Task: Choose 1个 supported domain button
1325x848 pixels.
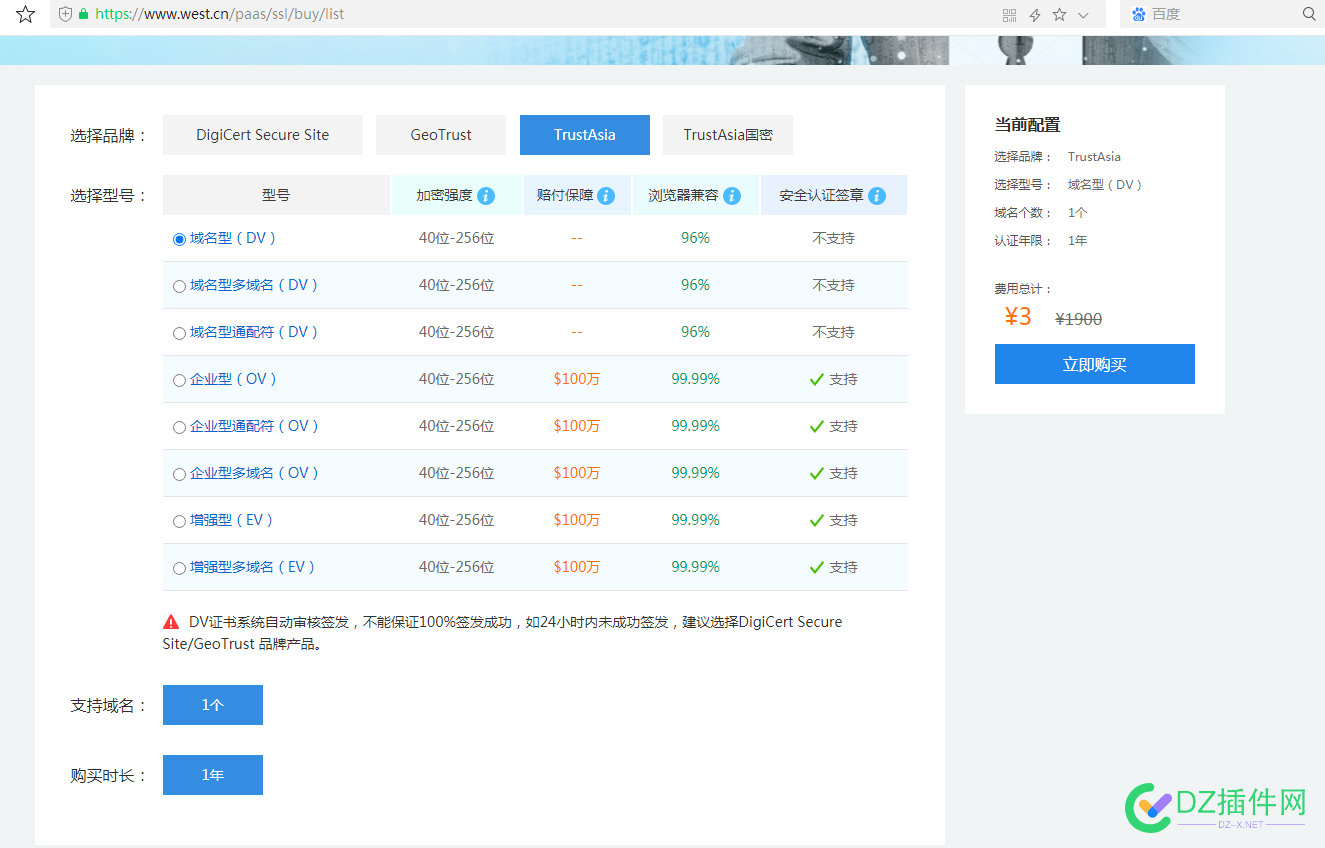Action: point(213,705)
